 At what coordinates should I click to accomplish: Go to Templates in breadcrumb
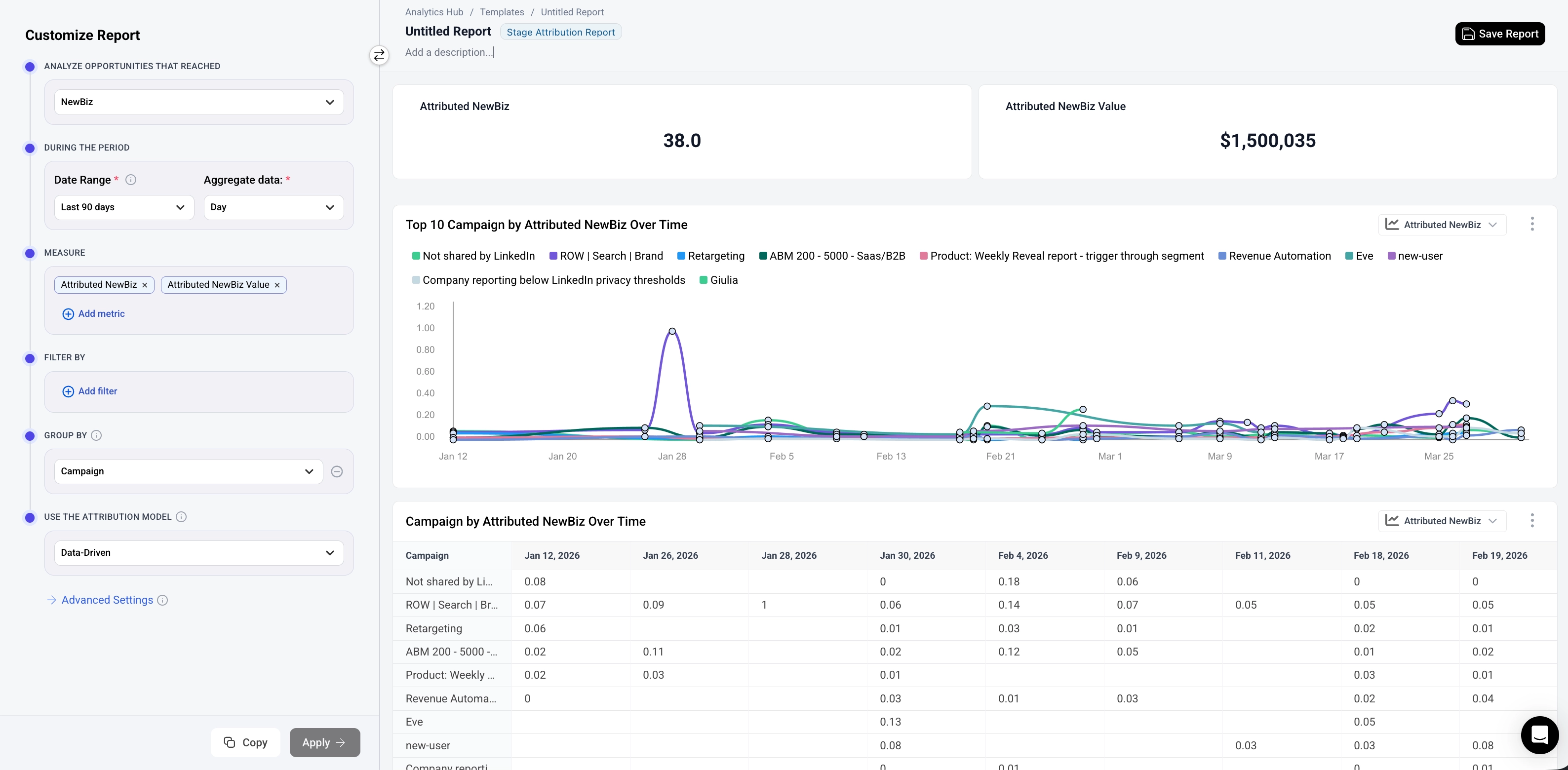coord(501,12)
